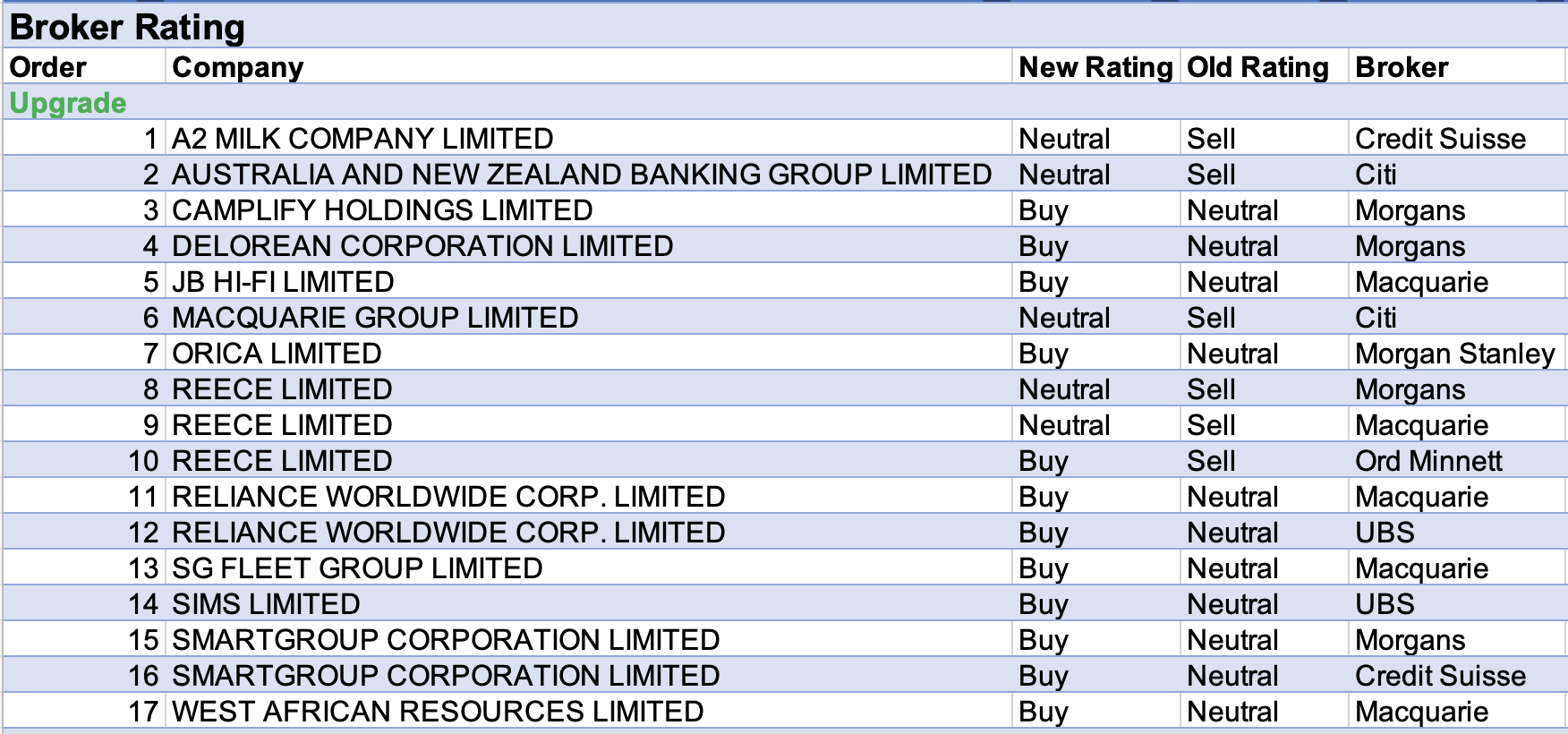Click the green Upgrade section label
The height and width of the screenshot is (734, 1568).
click(68, 103)
